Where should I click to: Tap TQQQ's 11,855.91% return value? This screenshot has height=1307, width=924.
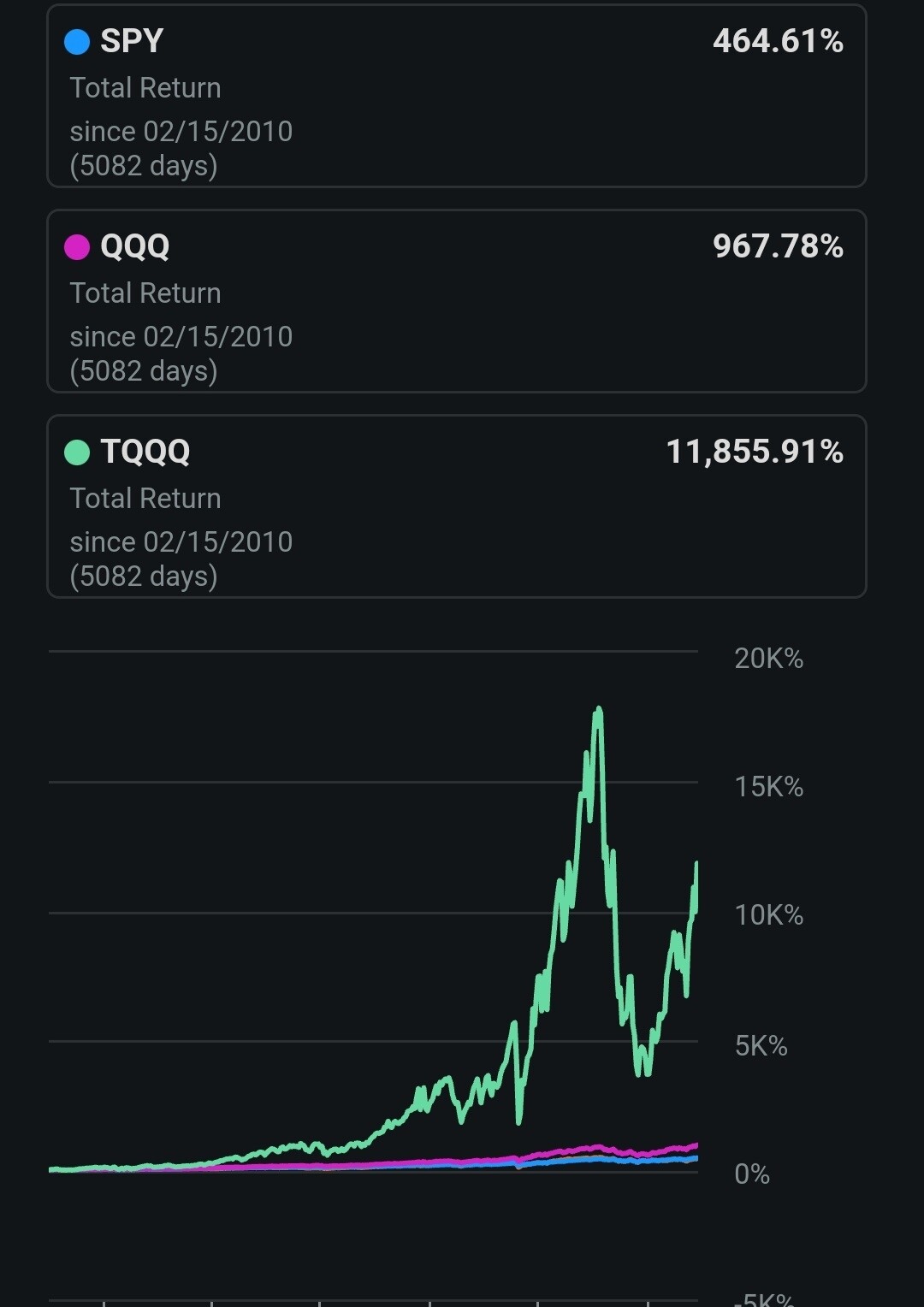click(x=754, y=452)
